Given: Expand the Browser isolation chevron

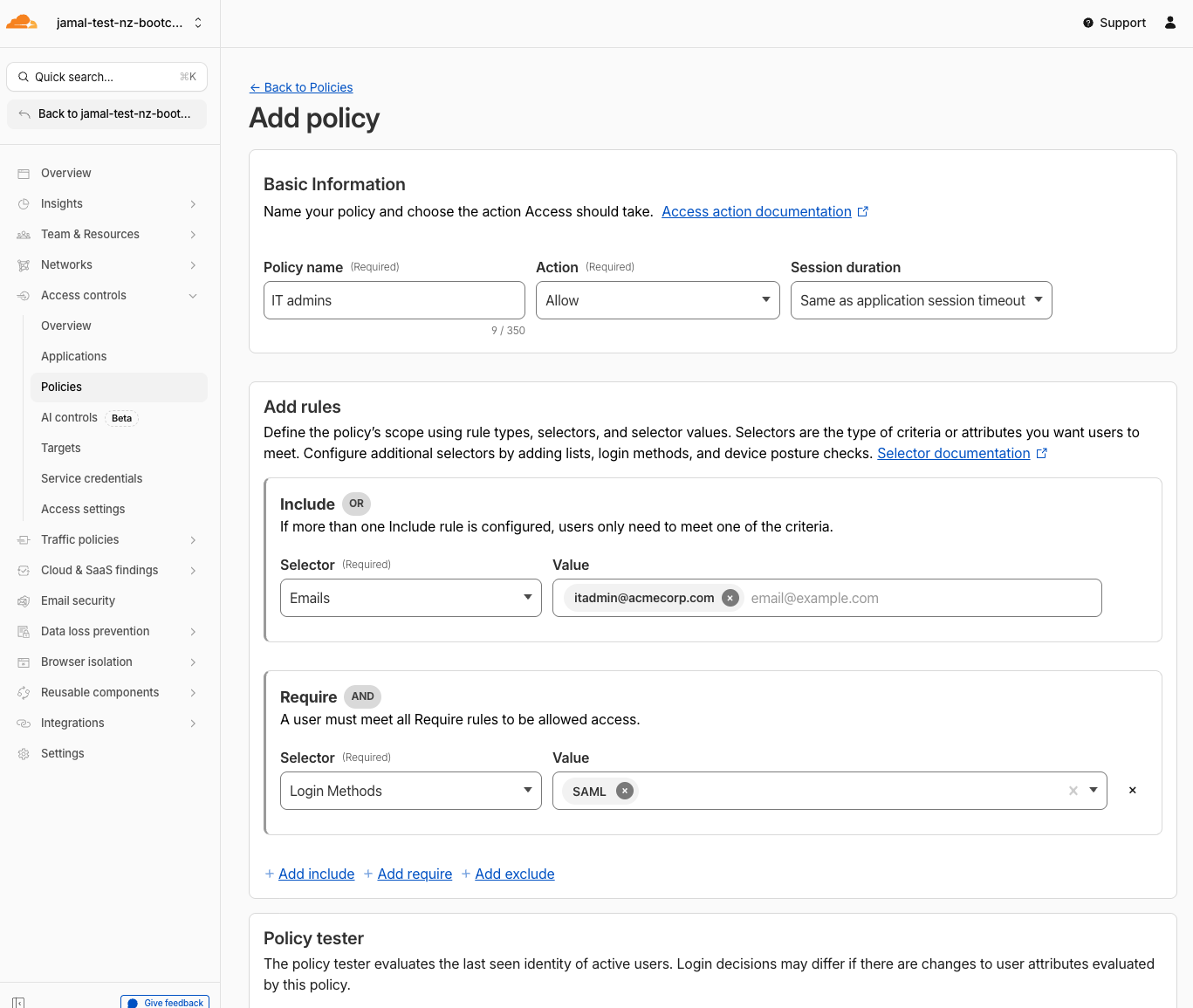Looking at the screenshot, I should (193, 662).
